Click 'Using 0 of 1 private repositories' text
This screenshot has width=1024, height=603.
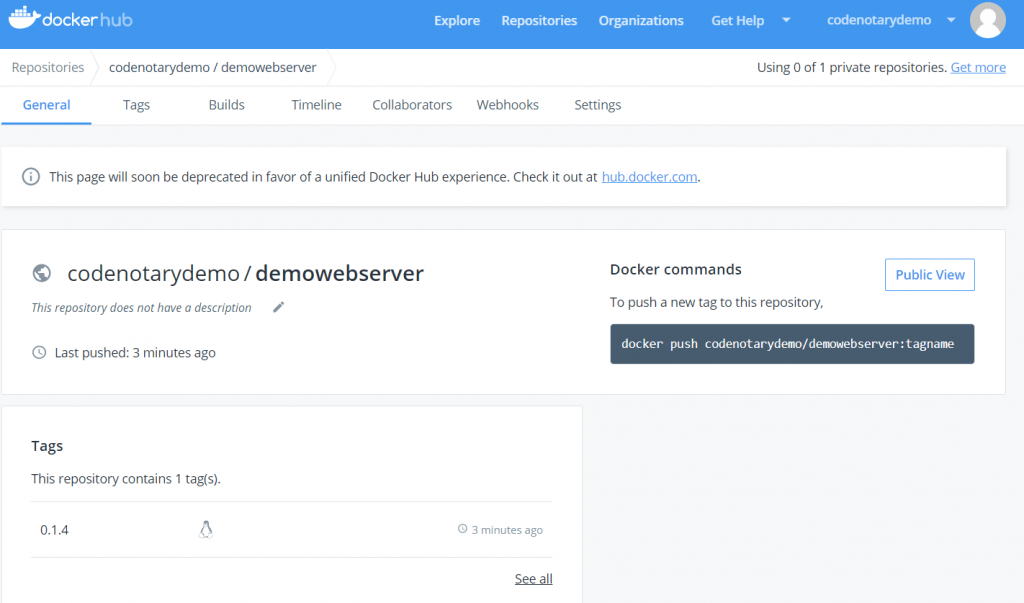pyautogui.click(x=852, y=67)
